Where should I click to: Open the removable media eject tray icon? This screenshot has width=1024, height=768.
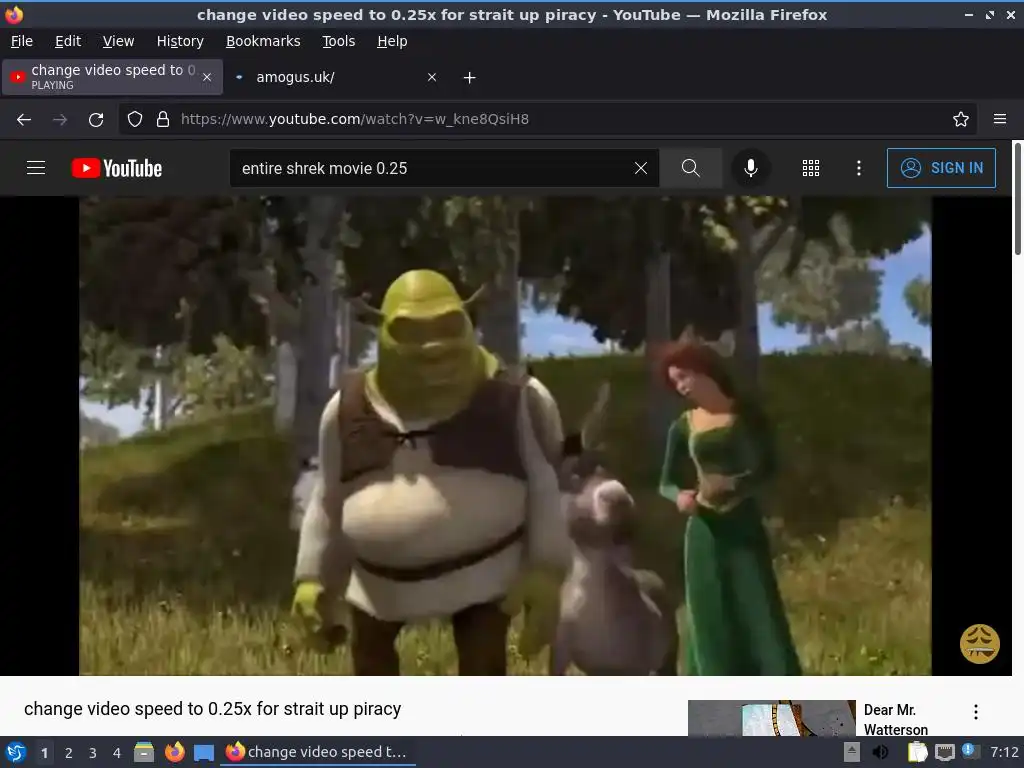(x=852, y=752)
